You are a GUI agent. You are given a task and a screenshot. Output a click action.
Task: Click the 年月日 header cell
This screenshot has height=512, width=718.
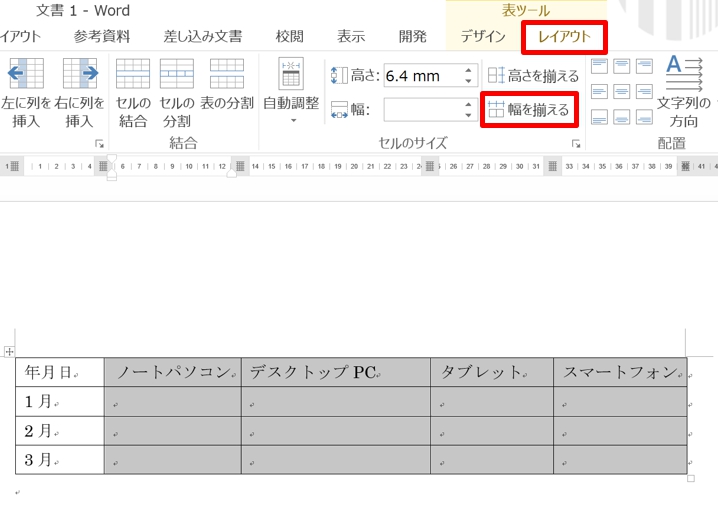point(60,372)
